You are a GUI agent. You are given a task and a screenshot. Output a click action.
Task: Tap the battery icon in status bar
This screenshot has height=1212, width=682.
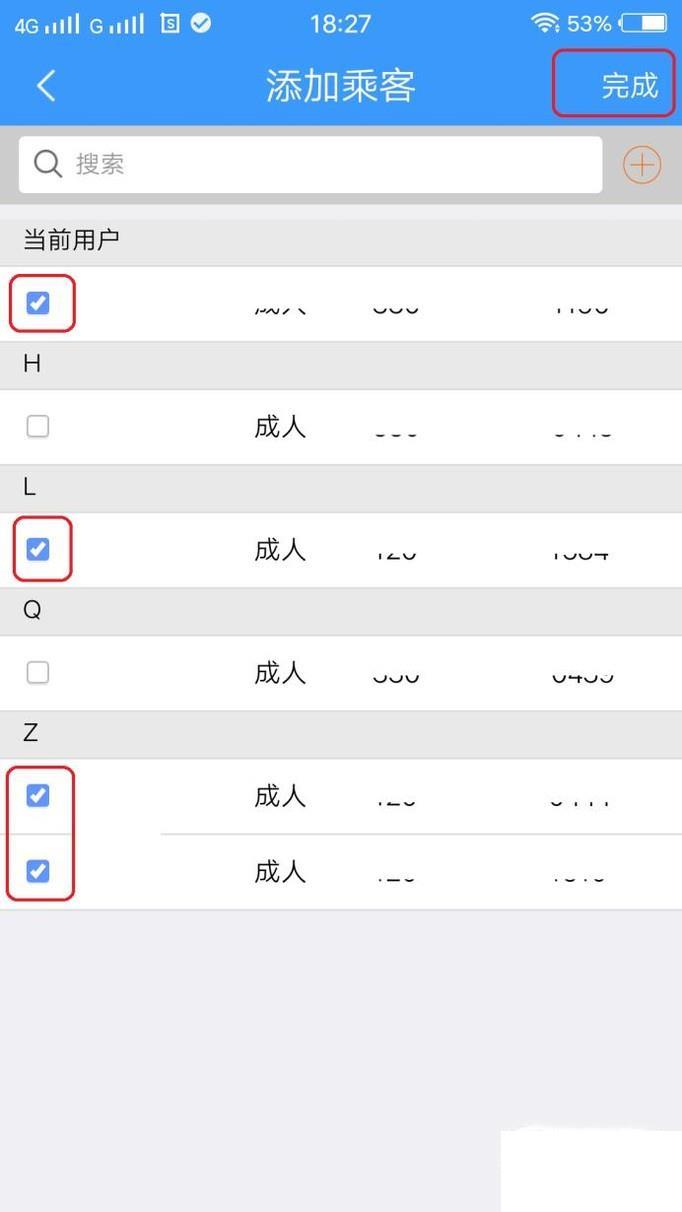click(643, 23)
